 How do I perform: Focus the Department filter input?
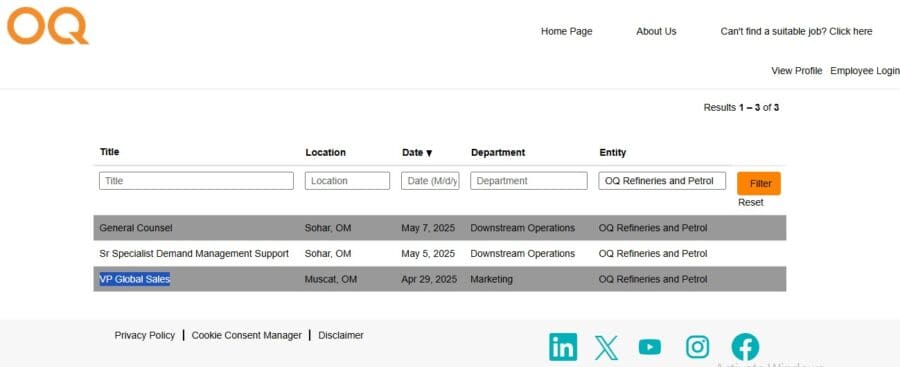(x=529, y=181)
